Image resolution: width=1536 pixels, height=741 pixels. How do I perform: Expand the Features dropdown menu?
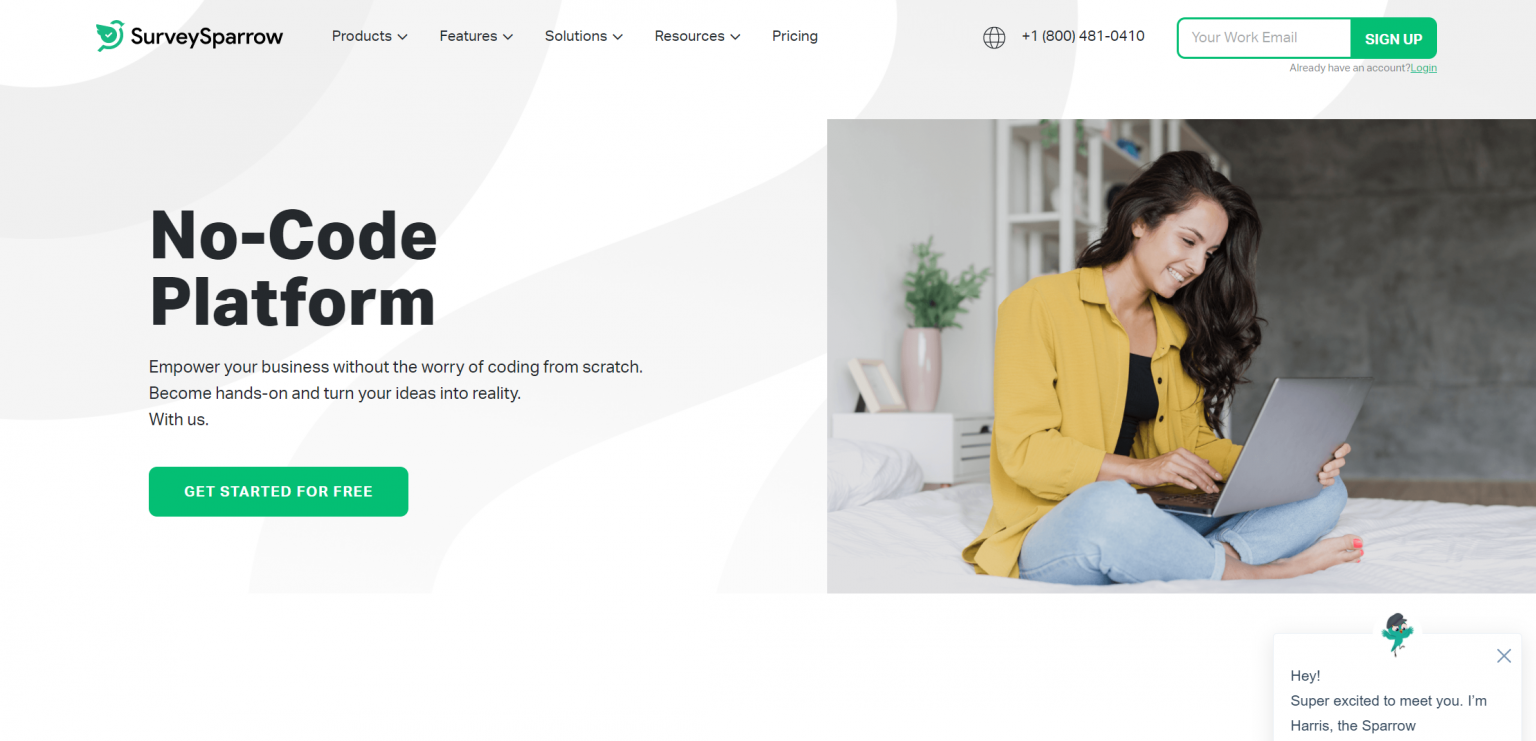click(x=476, y=36)
